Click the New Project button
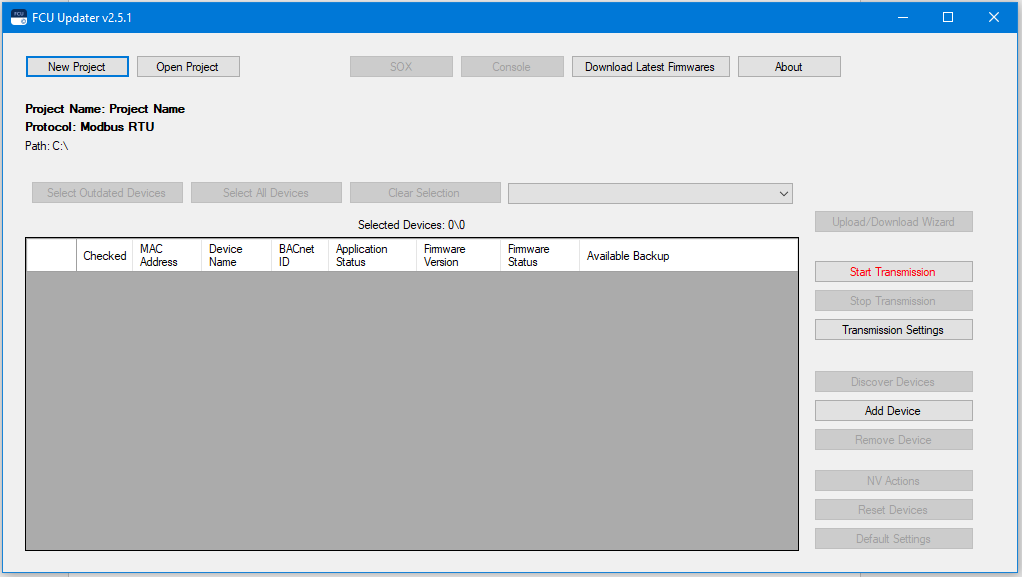The width and height of the screenshot is (1022, 577). tap(77, 67)
